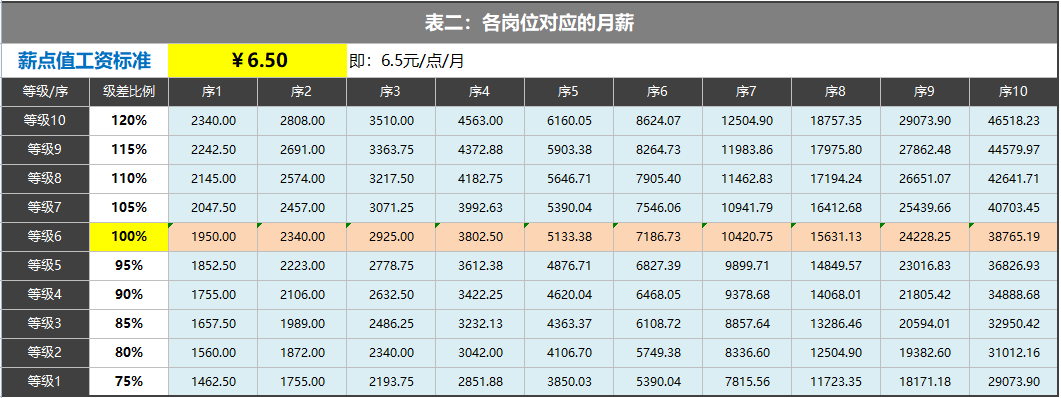Click the cell with value 8264.73
1061x398 pixels.
(x=658, y=150)
